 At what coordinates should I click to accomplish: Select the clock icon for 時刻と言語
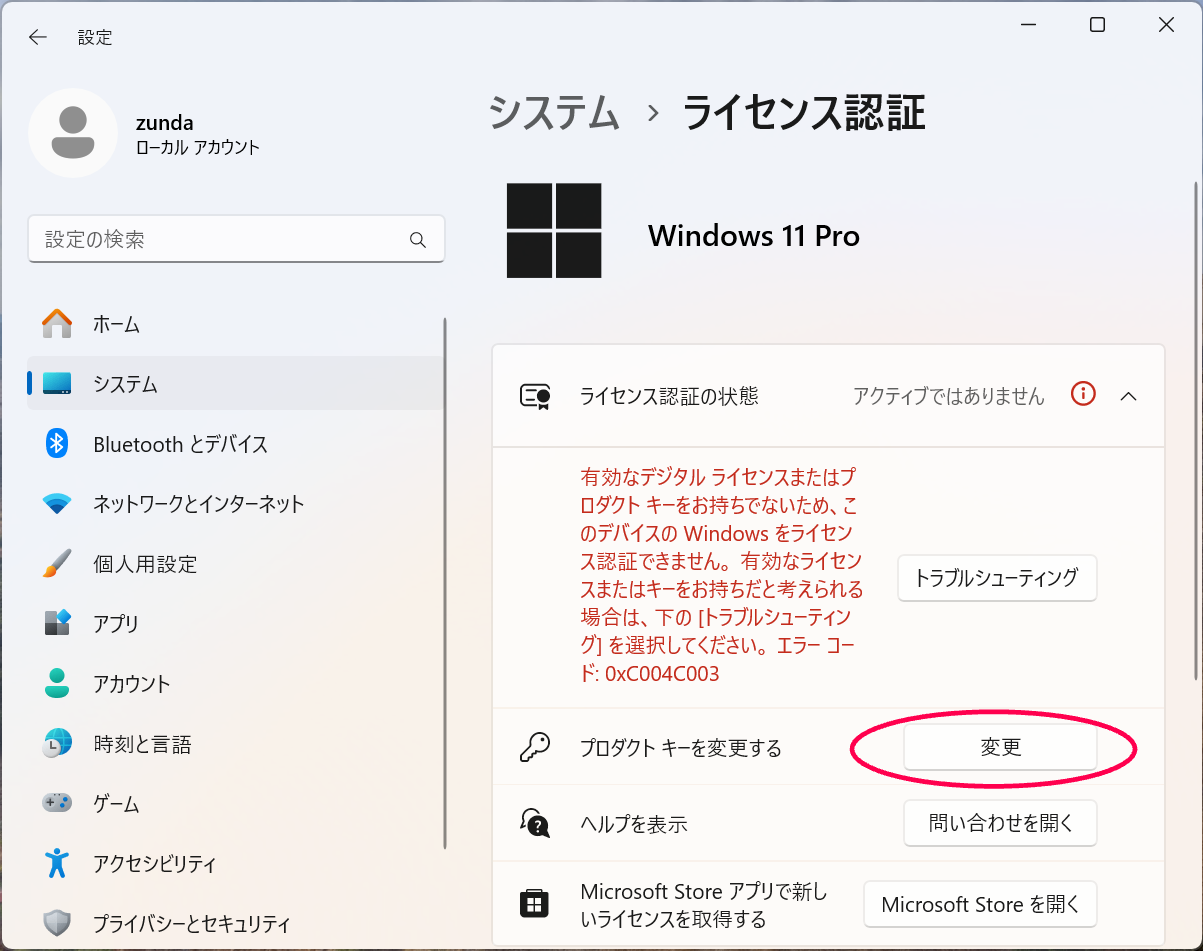pyautogui.click(x=57, y=743)
